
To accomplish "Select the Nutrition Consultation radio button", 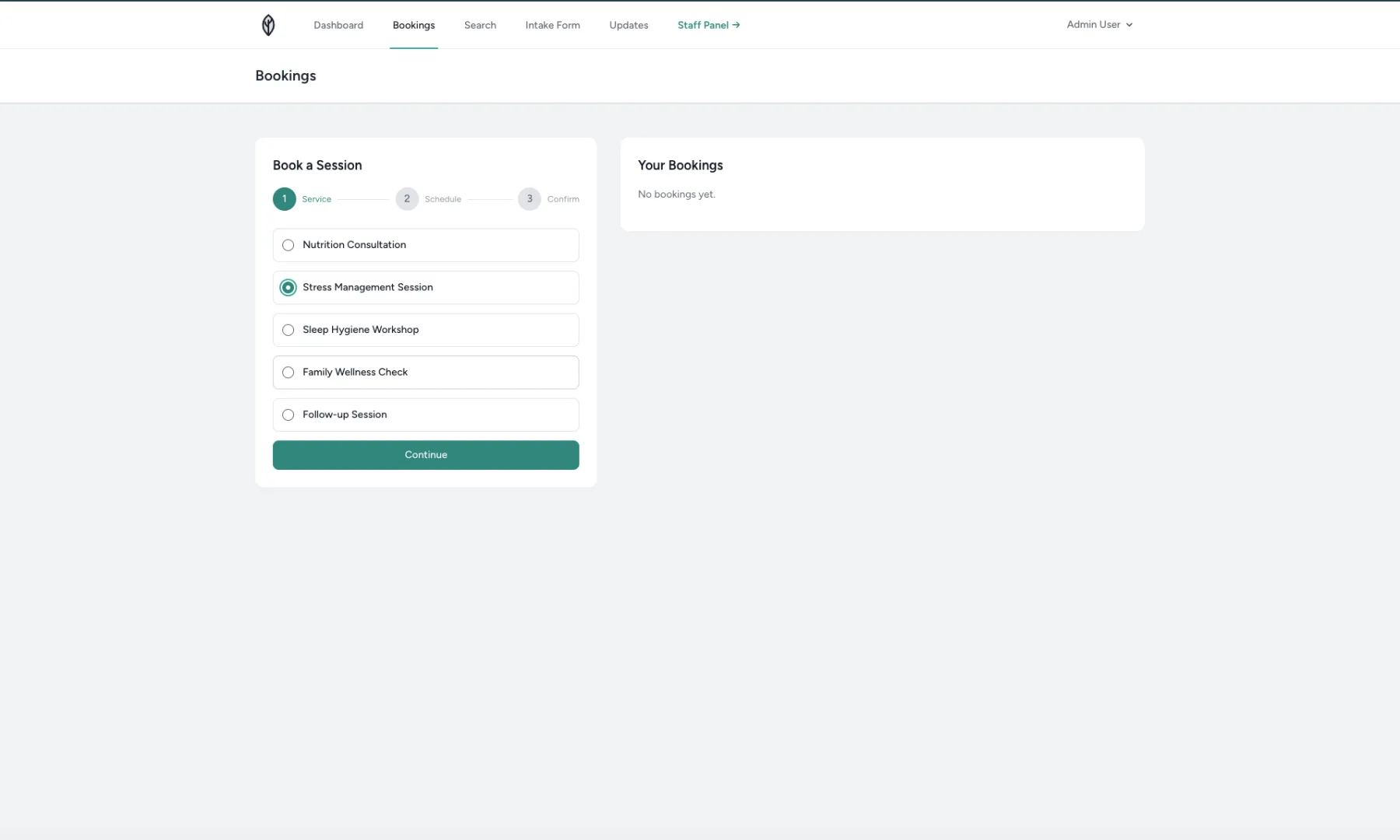I will 288,245.
